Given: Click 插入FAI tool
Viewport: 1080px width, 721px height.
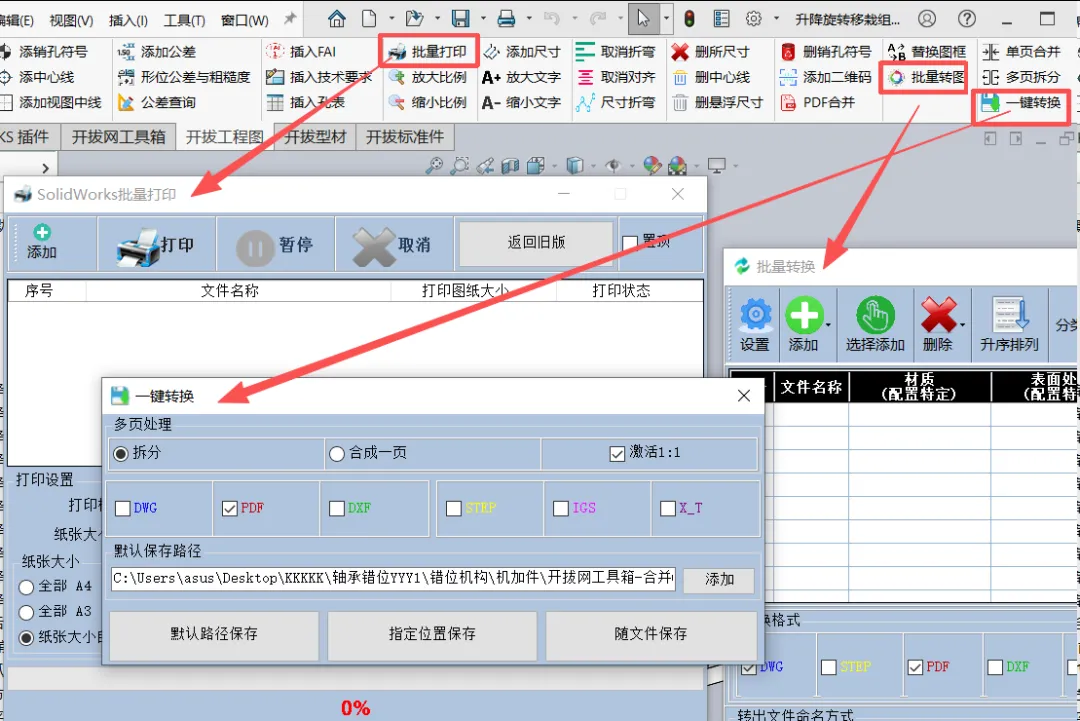Looking at the screenshot, I should tap(302, 52).
